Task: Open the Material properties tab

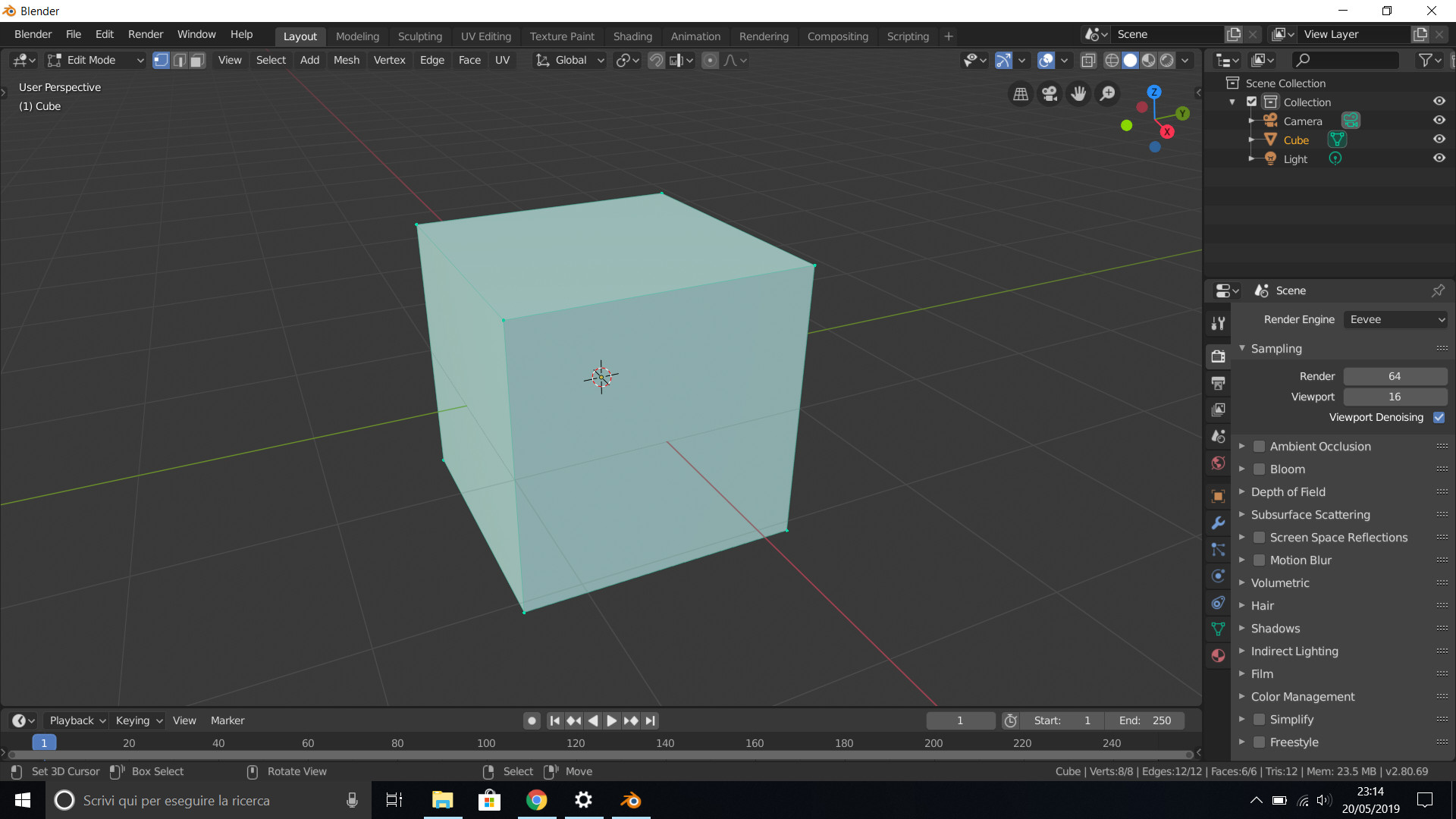Action: [x=1219, y=656]
